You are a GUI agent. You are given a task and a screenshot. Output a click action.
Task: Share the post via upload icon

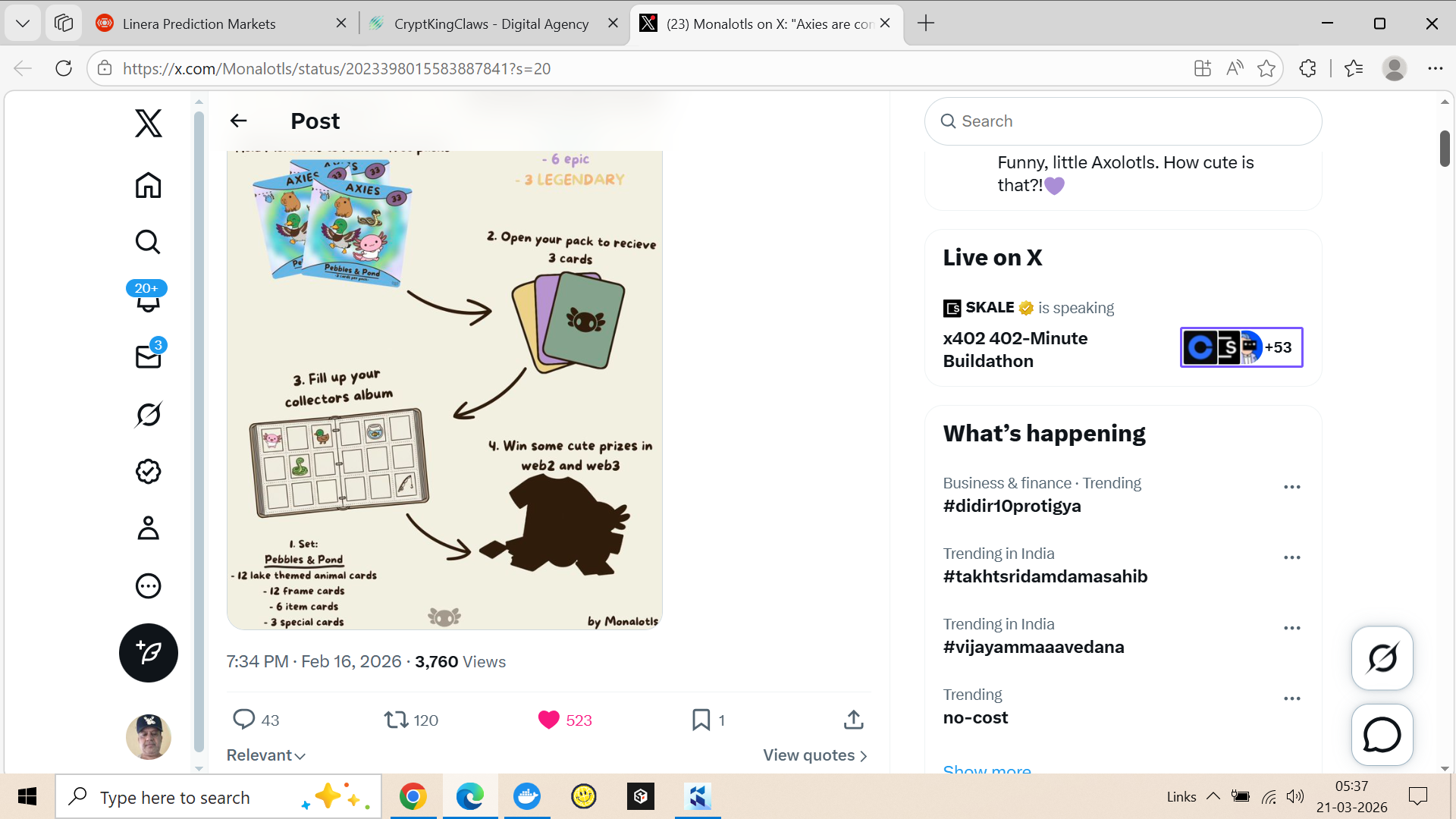tap(853, 719)
